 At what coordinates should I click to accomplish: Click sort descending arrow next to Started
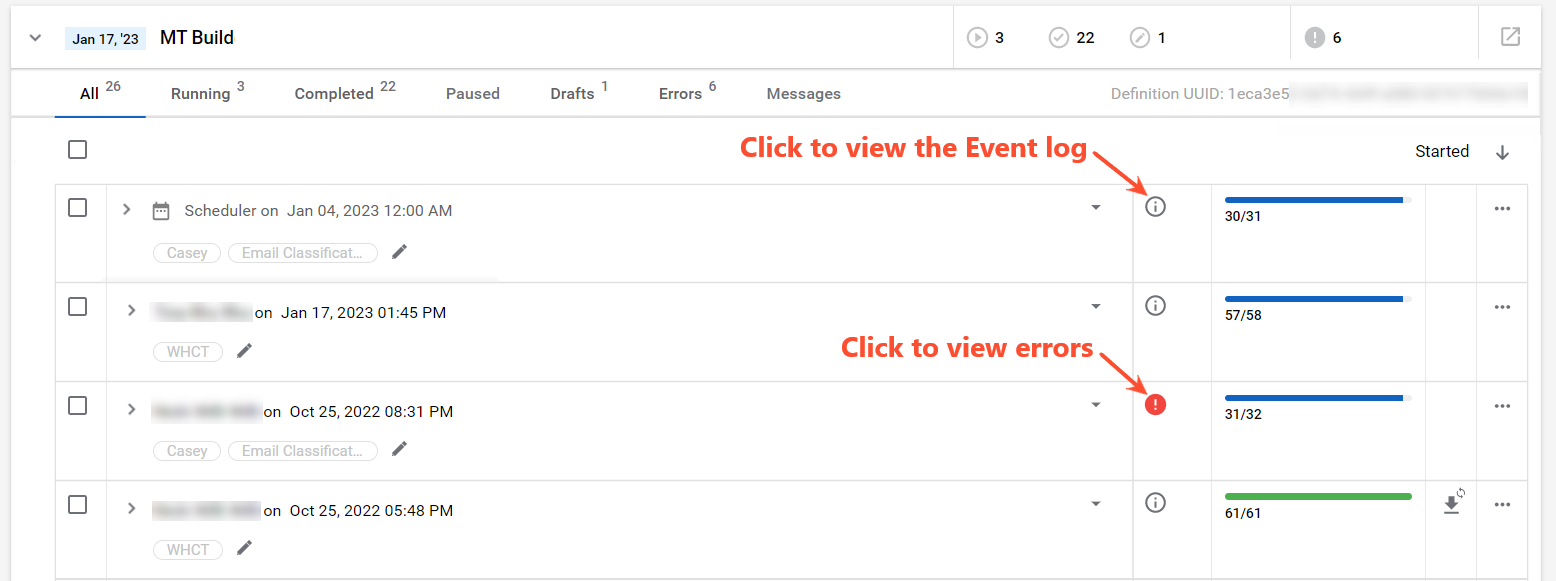click(1502, 152)
